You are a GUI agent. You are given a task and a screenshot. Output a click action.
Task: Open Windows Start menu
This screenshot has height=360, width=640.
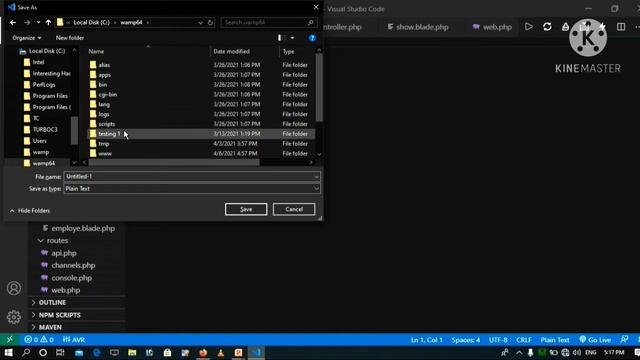click(x=8, y=353)
